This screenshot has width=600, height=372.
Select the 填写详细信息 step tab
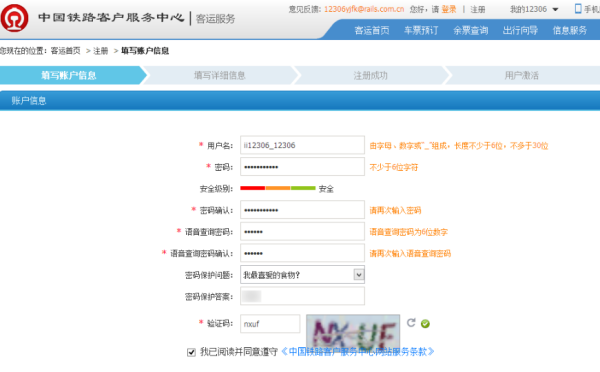coord(220,75)
